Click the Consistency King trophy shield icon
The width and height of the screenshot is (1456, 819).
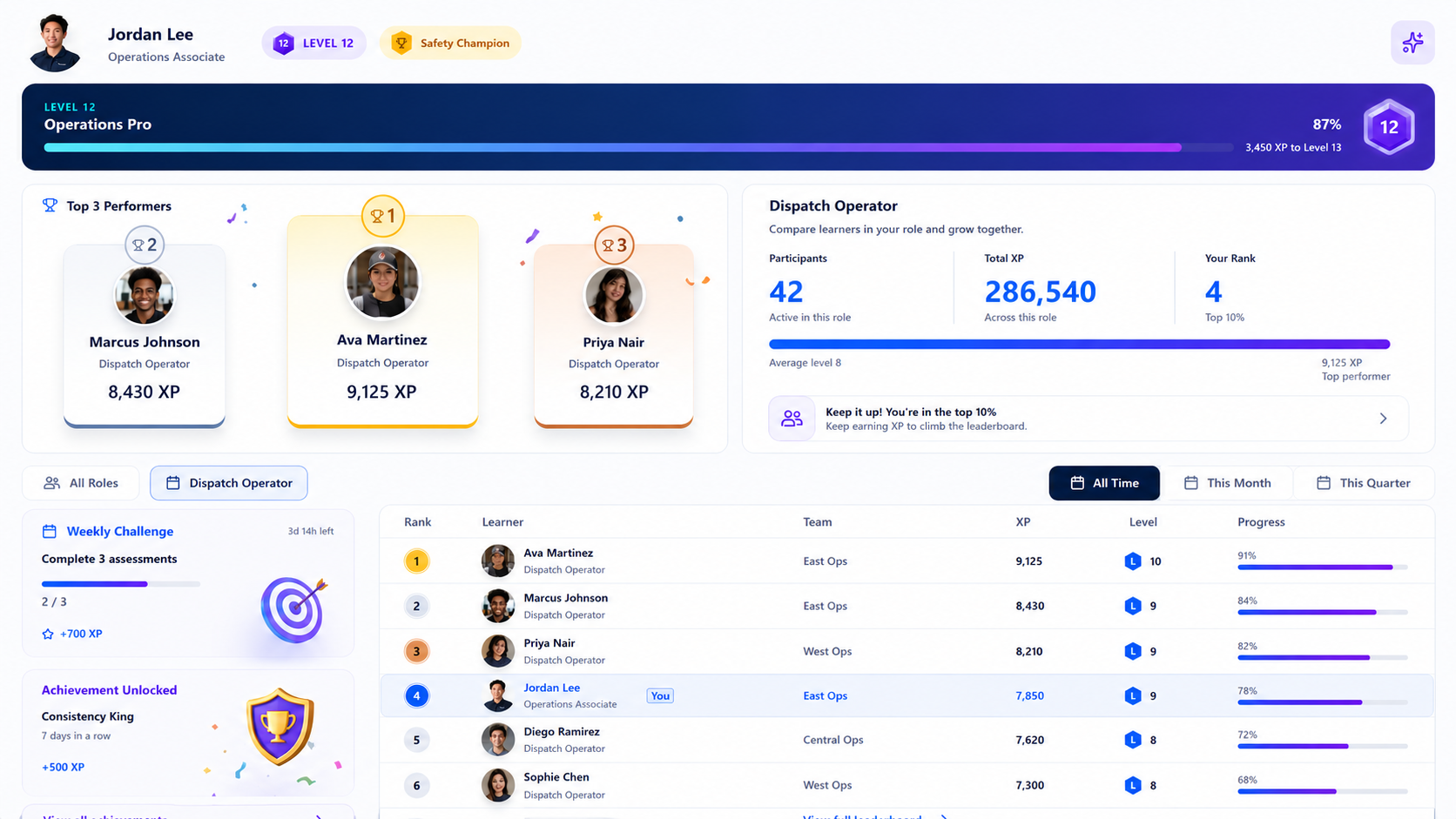[280, 727]
